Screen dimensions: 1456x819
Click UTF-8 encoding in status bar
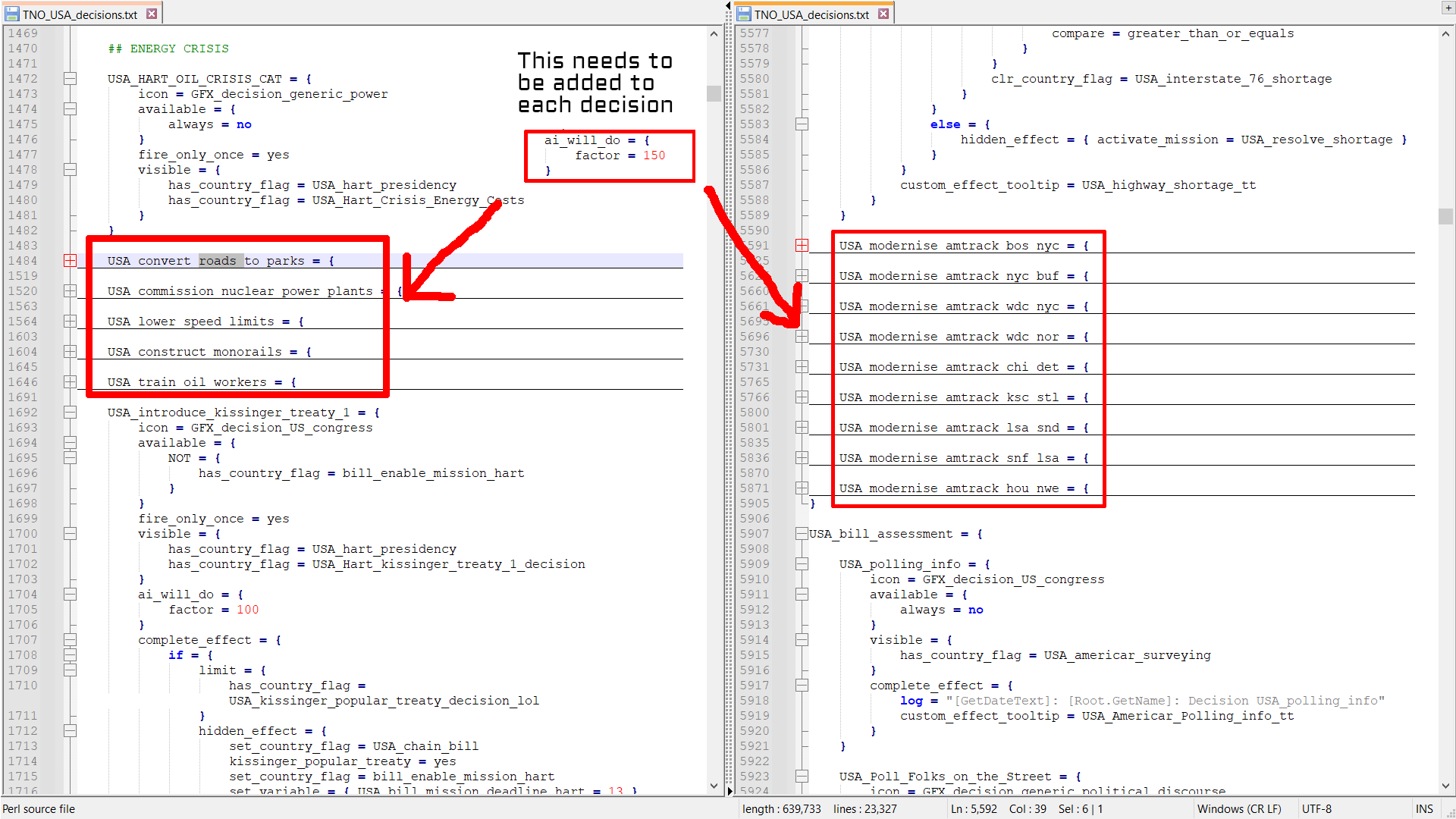(x=1316, y=809)
